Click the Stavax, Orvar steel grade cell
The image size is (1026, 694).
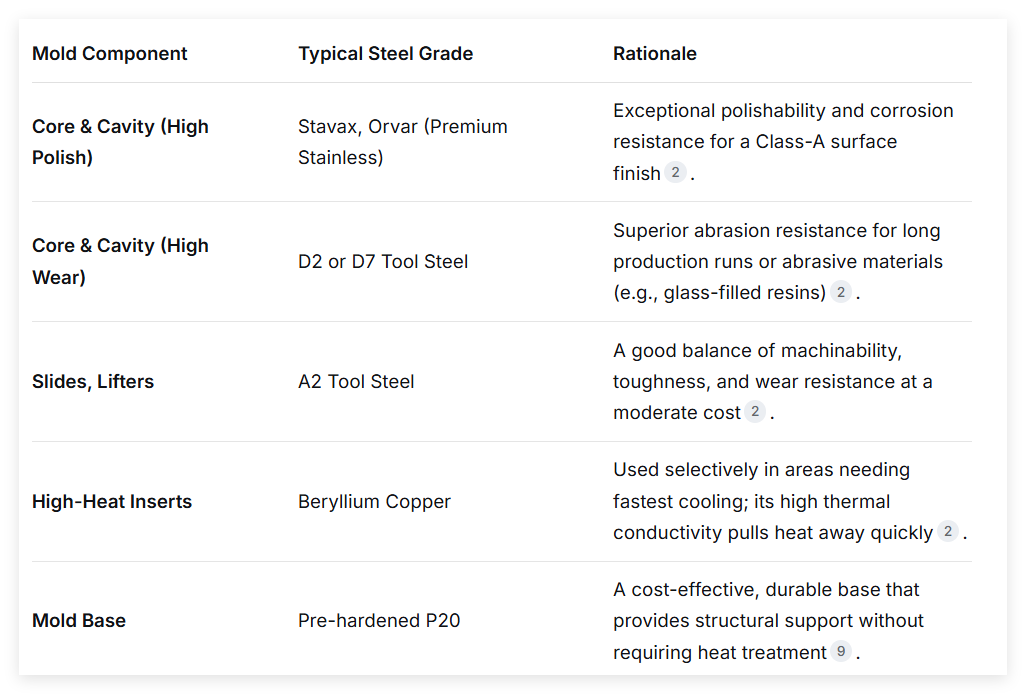coord(402,142)
